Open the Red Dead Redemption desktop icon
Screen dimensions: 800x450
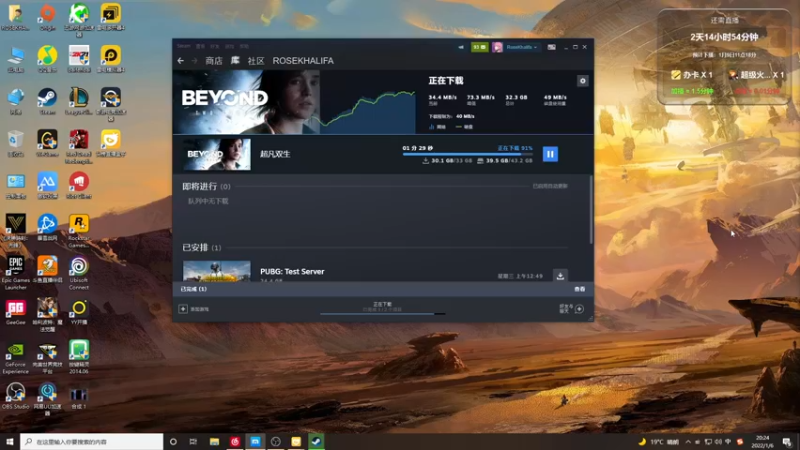point(79,147)
